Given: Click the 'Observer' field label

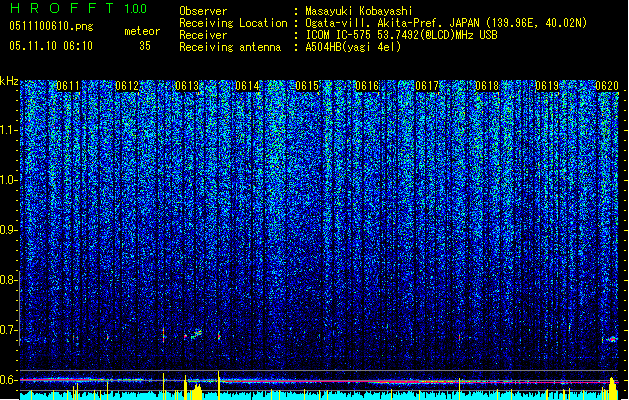Looking at the screenshot, I should coord(203,11).
